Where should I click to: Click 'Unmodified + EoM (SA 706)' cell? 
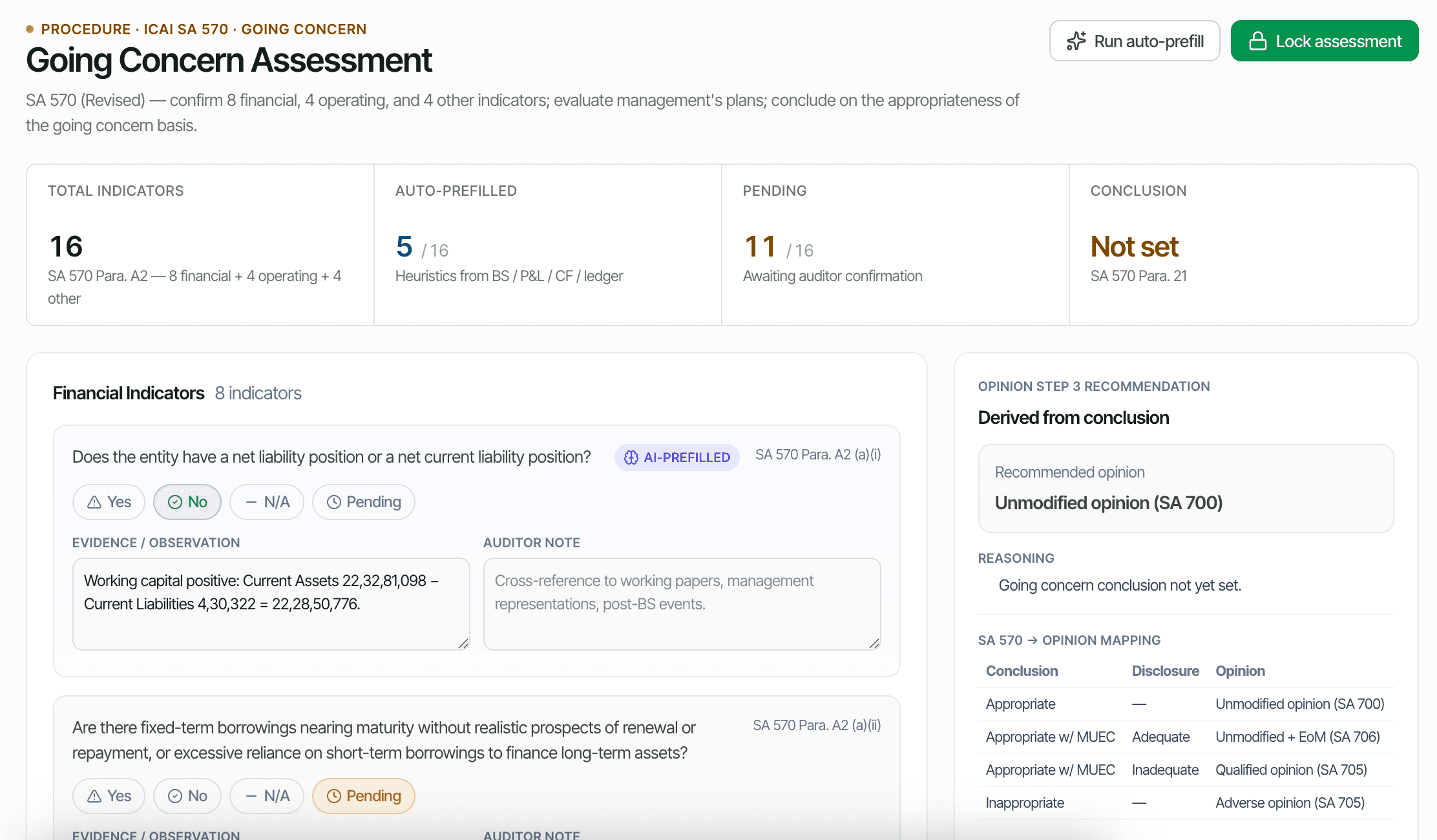coord(1297,737)
